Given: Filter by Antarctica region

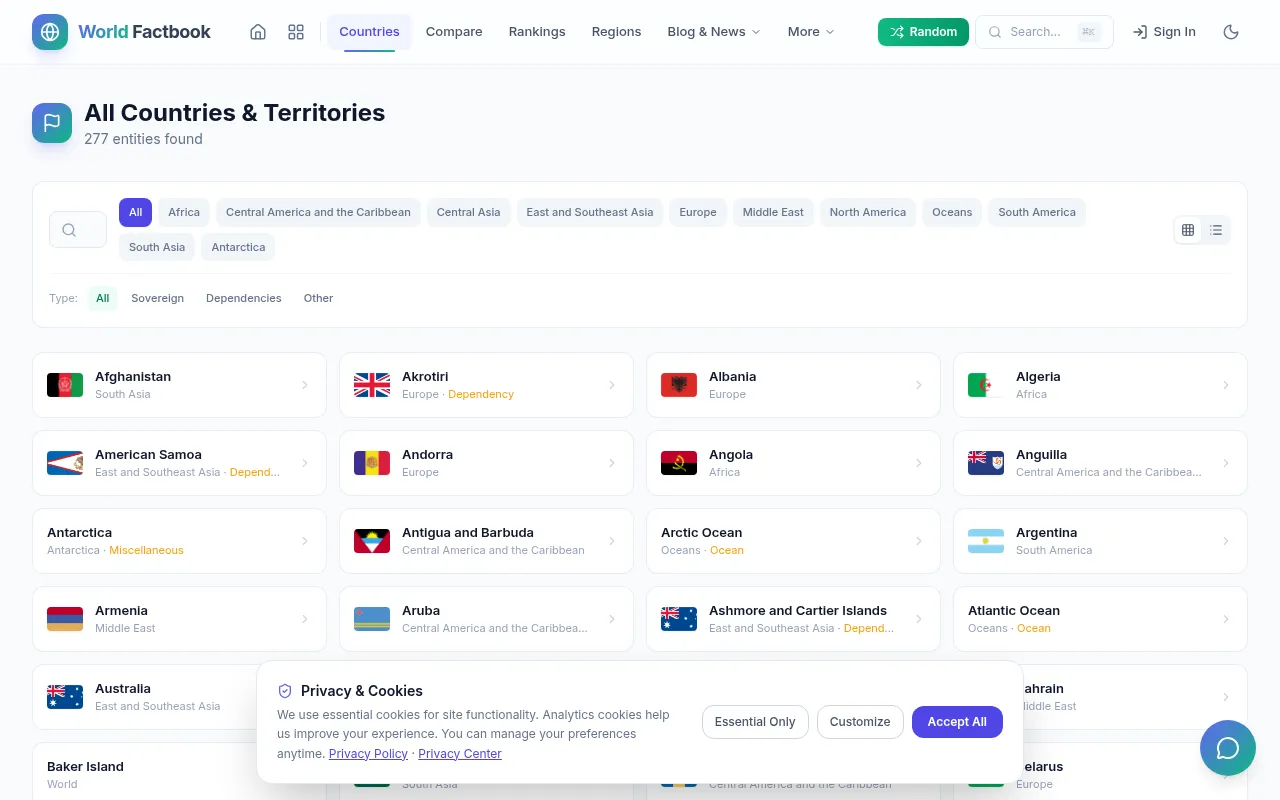Looking at the screenshot, I should (238, 247).
